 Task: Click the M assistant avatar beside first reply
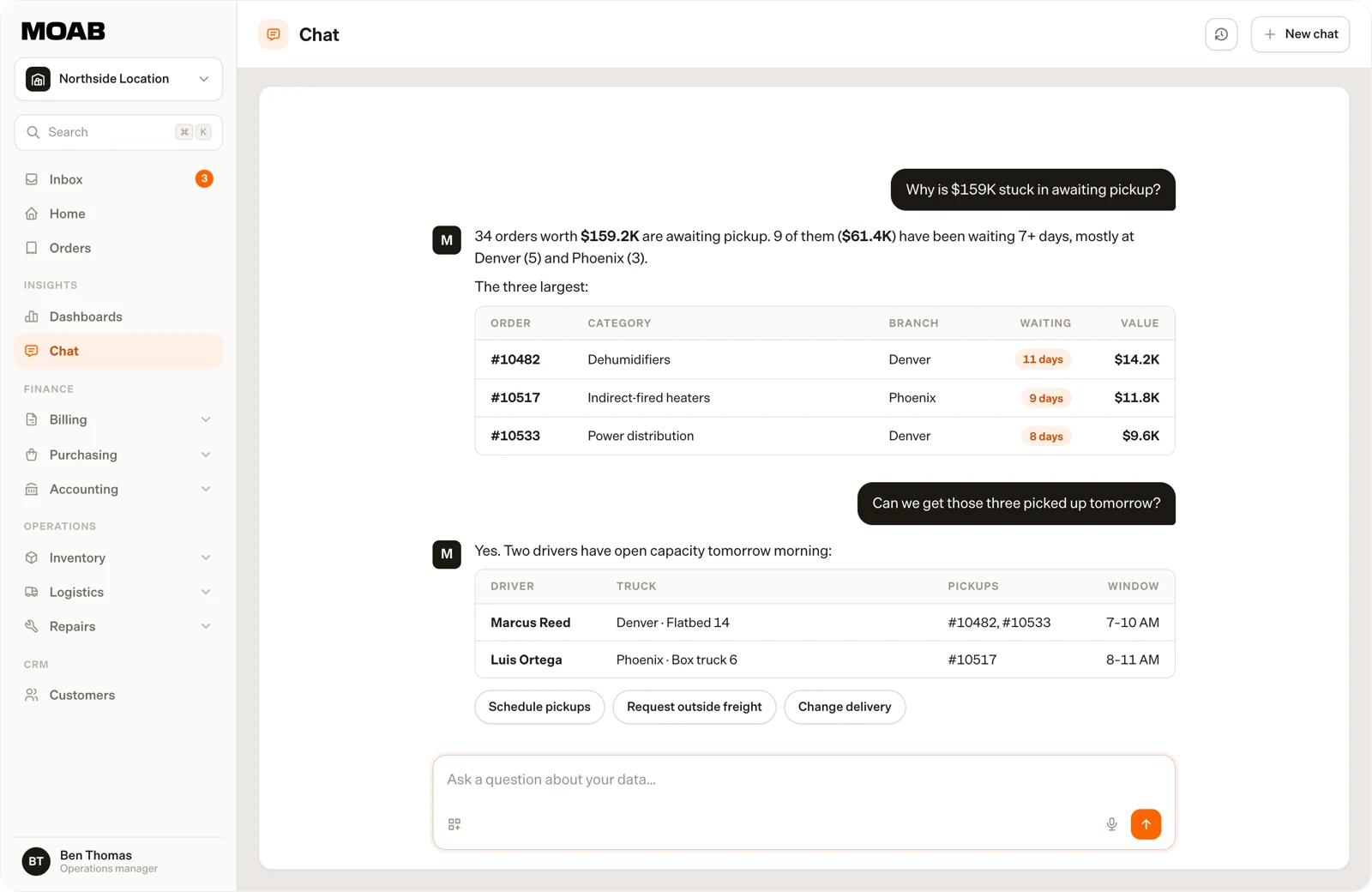[447, 240]
